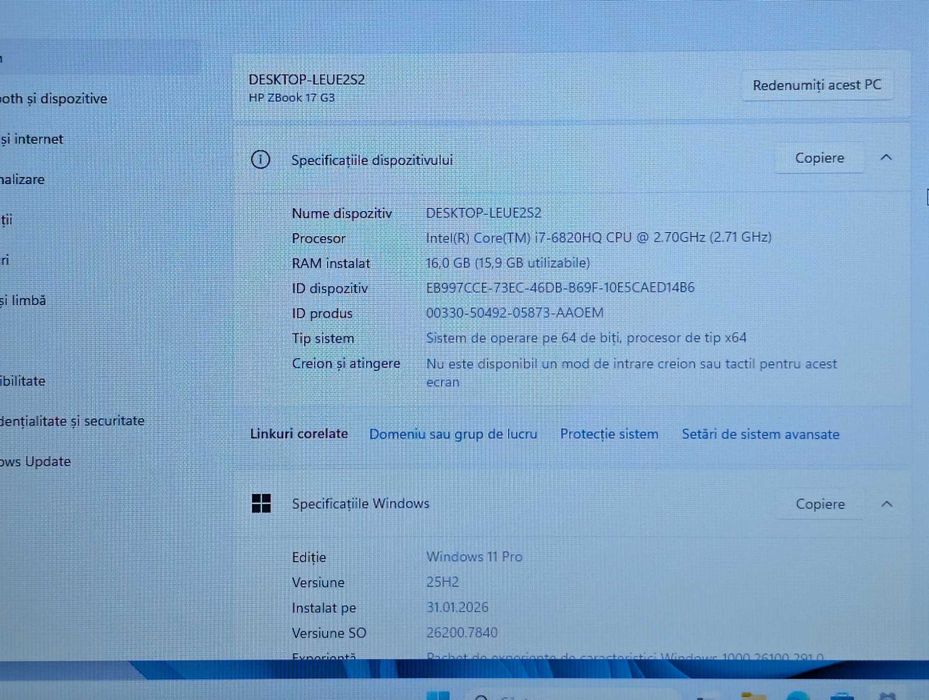
Task: Open the Rețea și internet sidebar entry
Action: [x=32, y=139]
